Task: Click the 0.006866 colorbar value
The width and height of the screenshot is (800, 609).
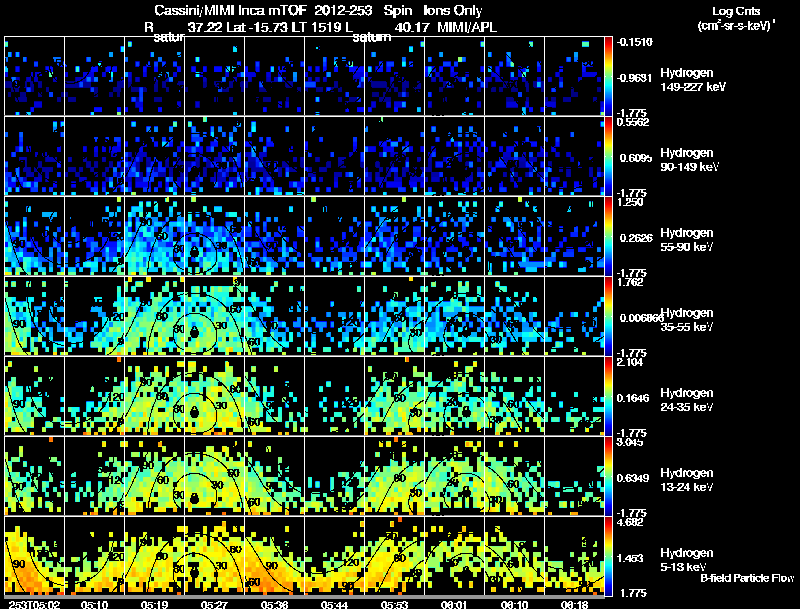Action: [x=640, y=318]
